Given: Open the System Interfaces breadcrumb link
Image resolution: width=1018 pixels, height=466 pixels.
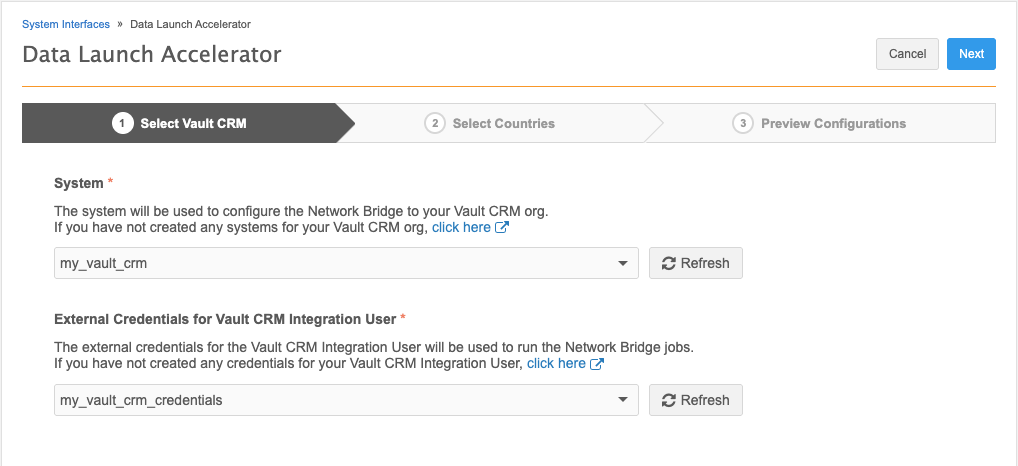Looking at the screenshot, I should click(x=66, y=24).
